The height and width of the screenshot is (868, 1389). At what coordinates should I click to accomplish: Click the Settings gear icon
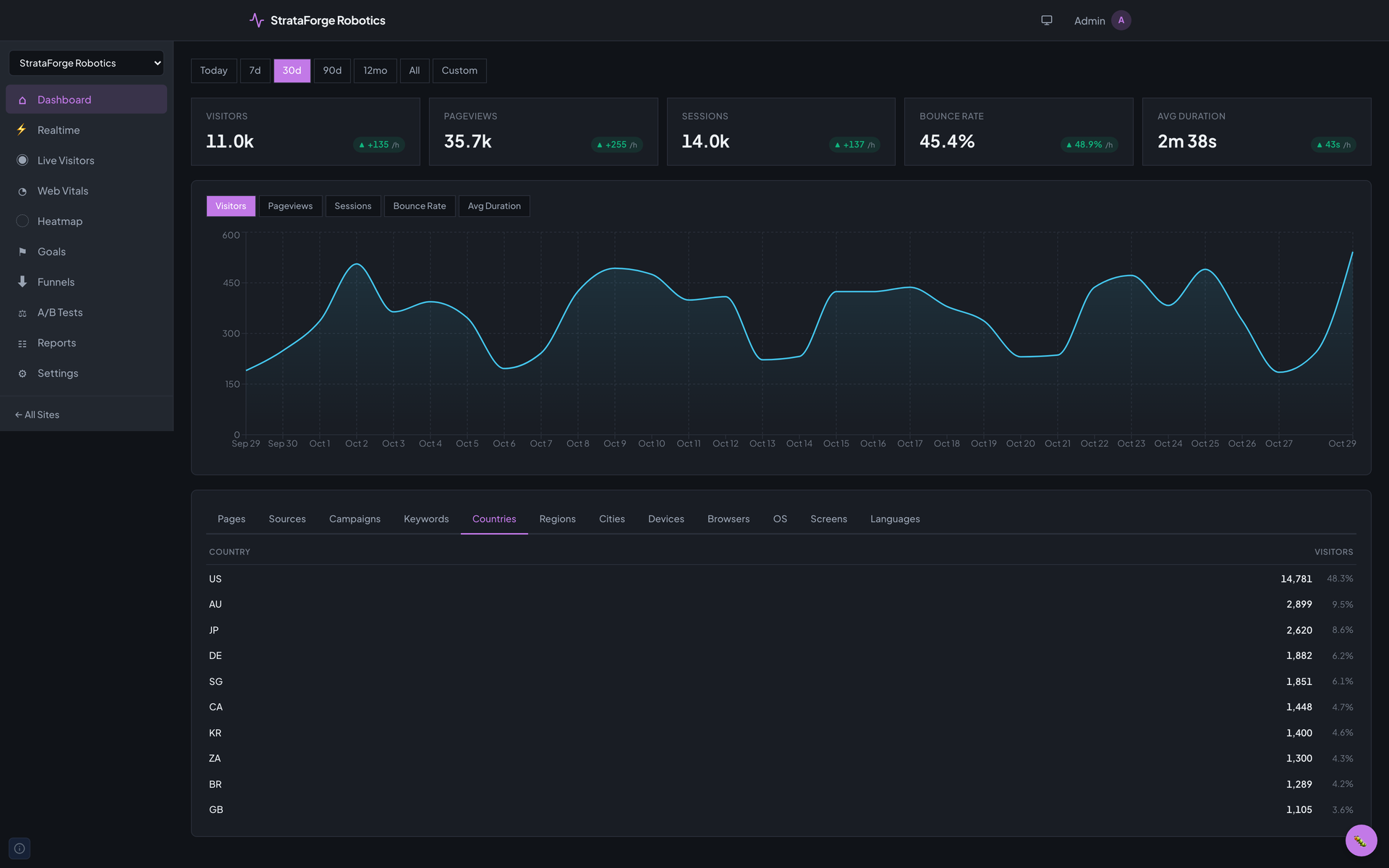(22, 373)
